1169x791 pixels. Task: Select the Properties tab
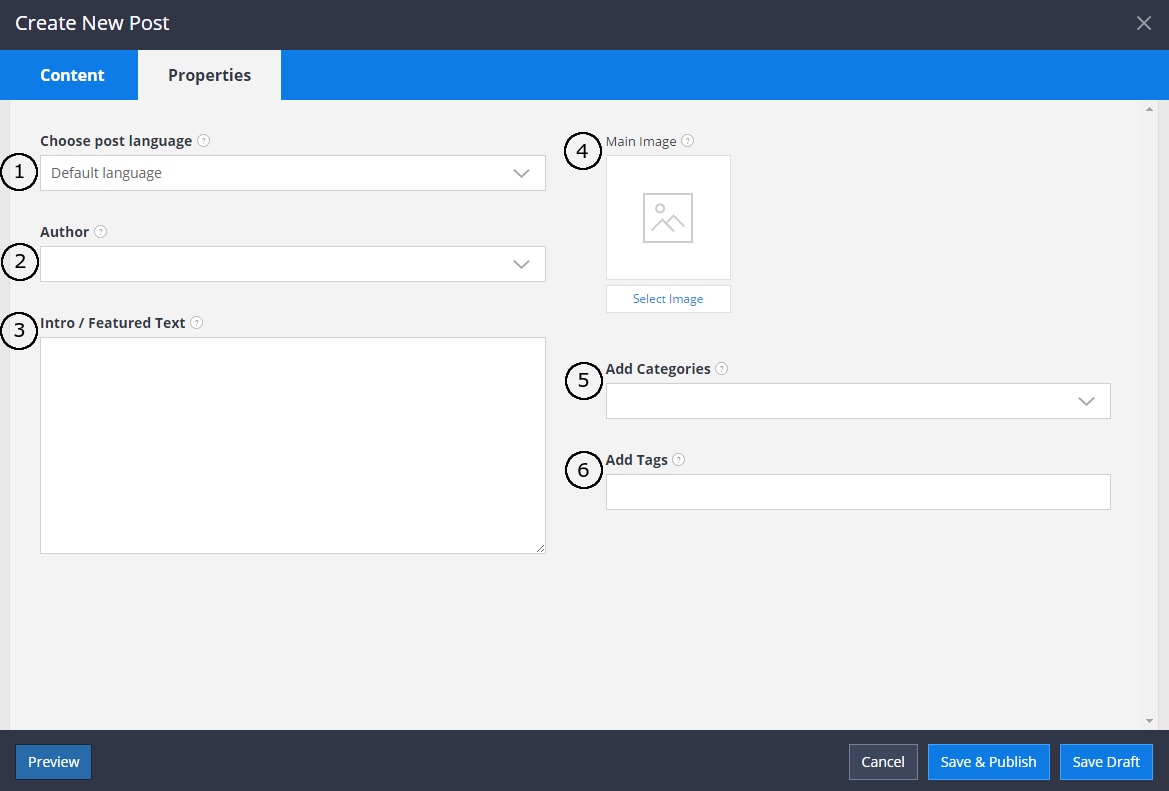click(x=209, y=74)
